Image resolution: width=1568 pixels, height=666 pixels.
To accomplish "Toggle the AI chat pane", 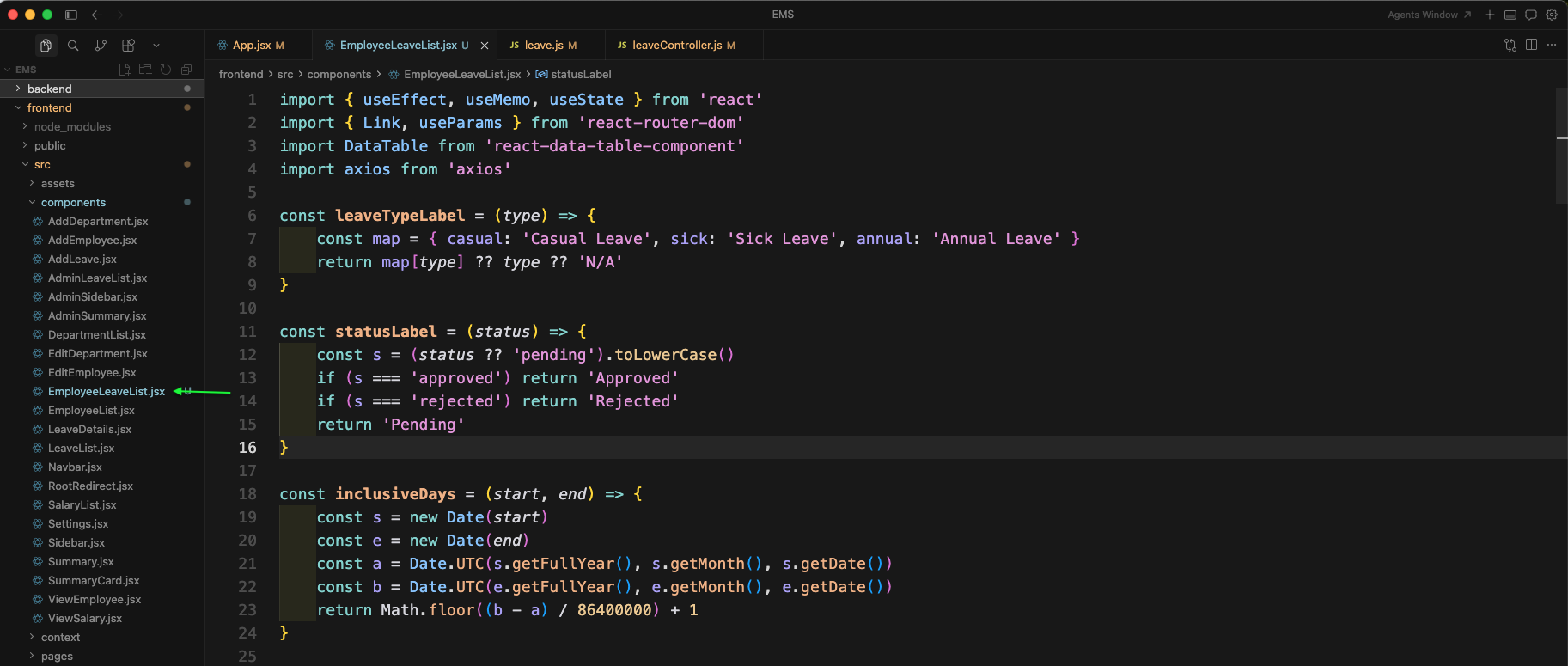I will tap(1531, 15).
